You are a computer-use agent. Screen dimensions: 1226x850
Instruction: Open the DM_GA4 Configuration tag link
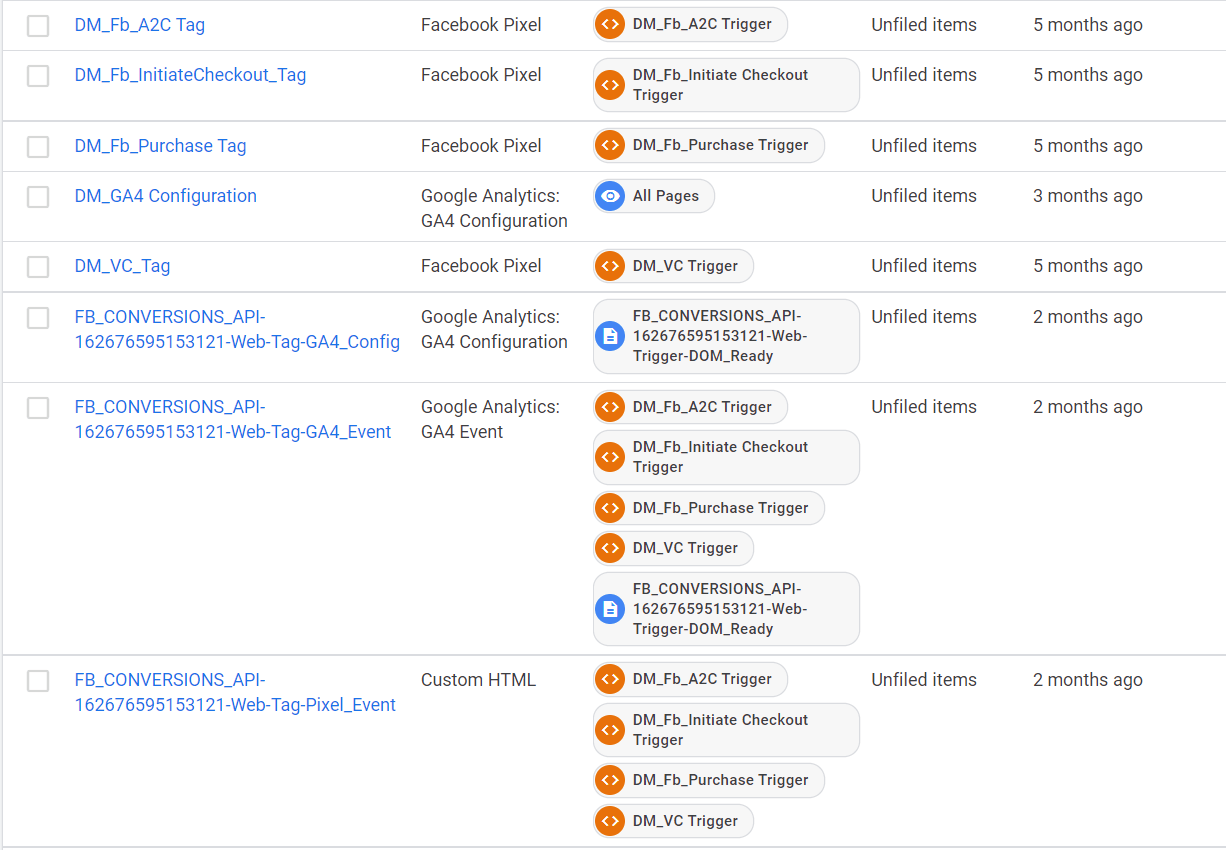(x=165, y=196)
